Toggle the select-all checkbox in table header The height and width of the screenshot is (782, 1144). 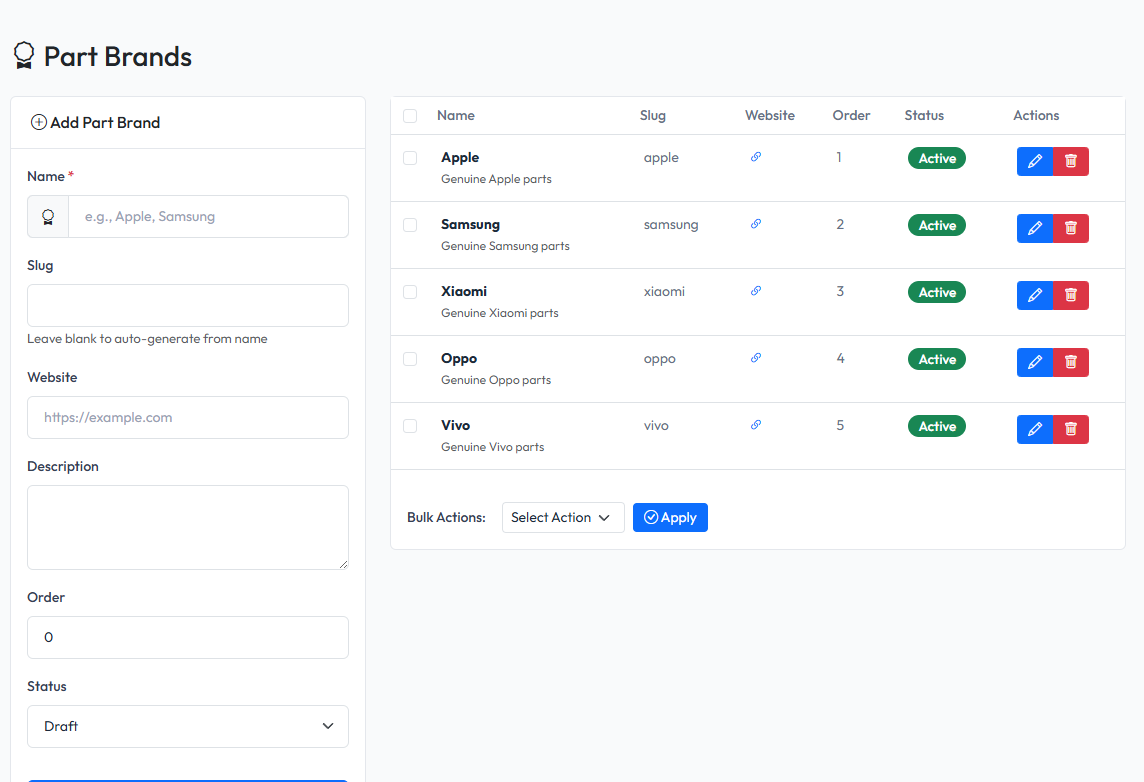[410, 116]
